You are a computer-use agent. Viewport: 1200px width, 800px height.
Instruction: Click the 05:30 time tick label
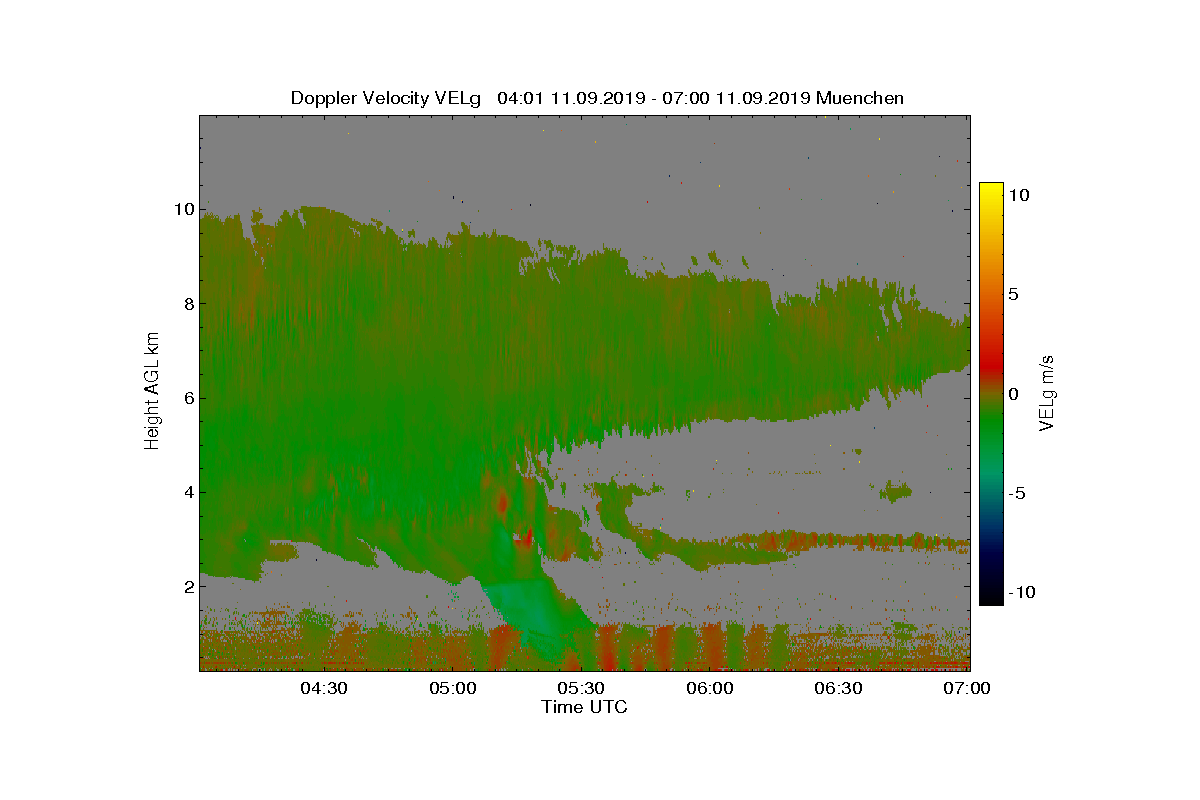pyautogui.click(x=582, y=688)
